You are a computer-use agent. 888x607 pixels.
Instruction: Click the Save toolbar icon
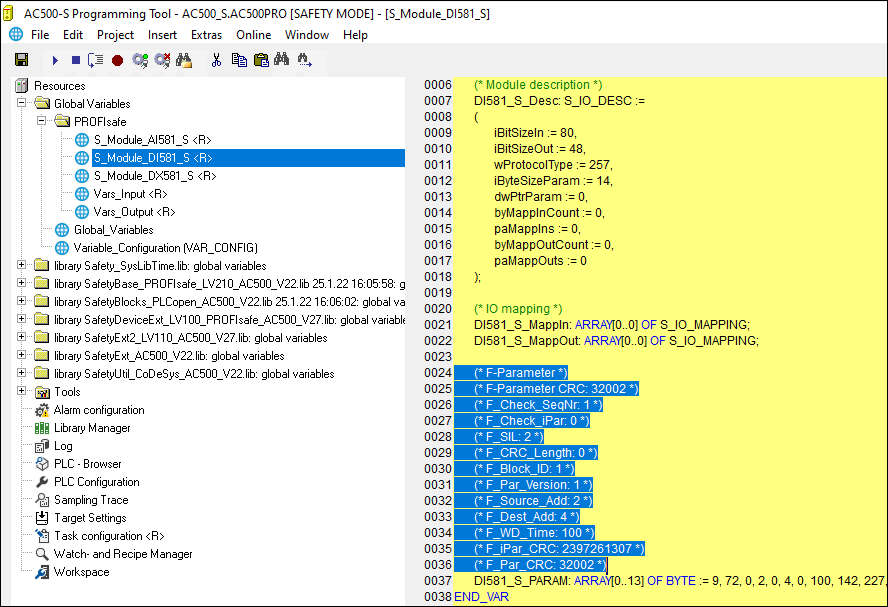click(x=21, y=60)
